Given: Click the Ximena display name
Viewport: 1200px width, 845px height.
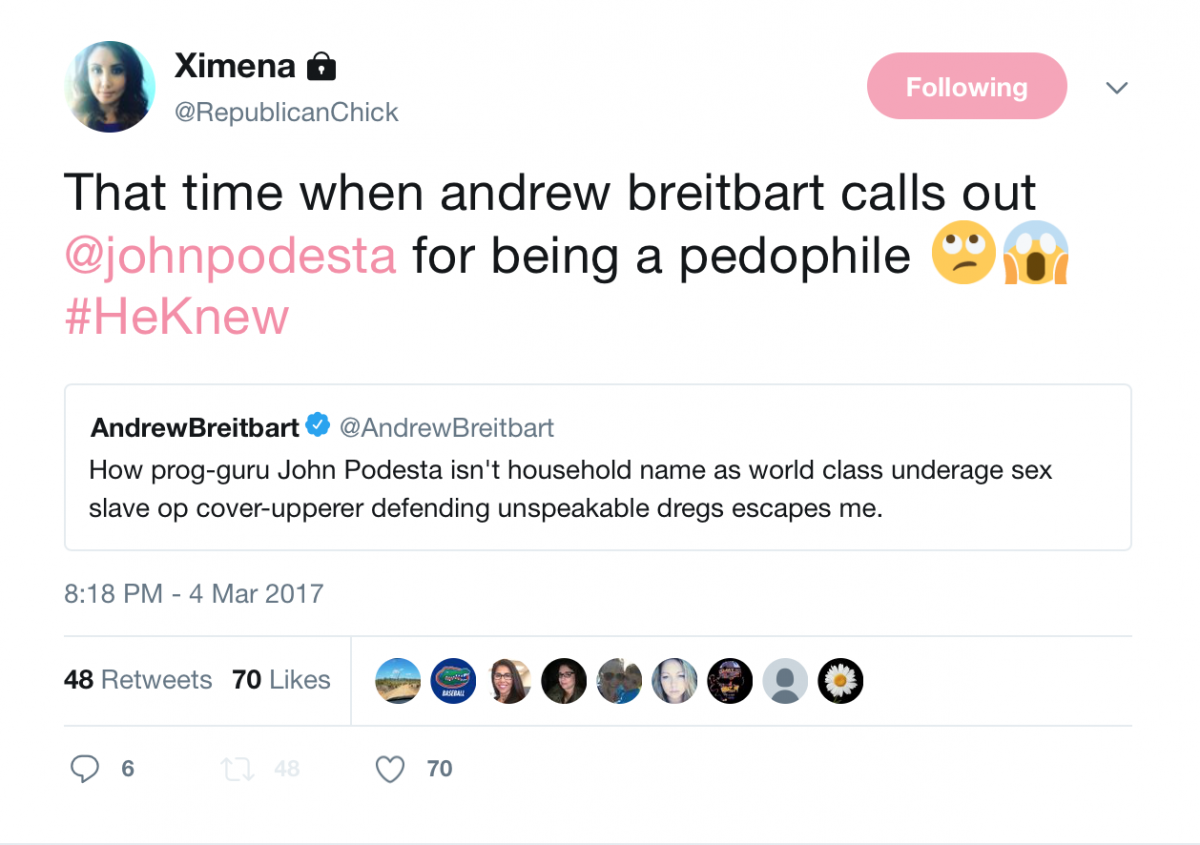Looking at the screenshot, I should click(235, 66).
